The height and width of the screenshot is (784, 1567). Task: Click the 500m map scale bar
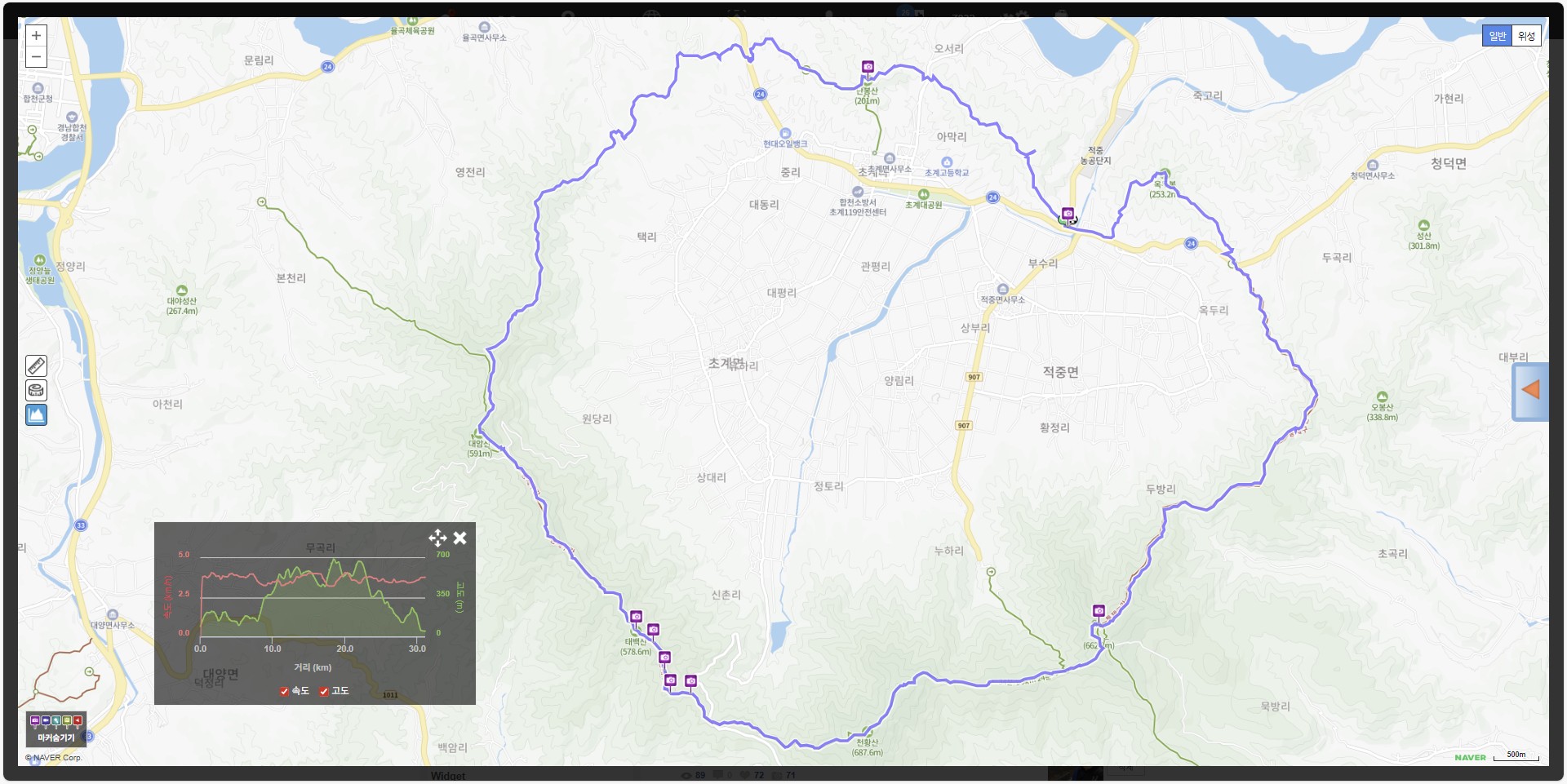pos(1516,756)
